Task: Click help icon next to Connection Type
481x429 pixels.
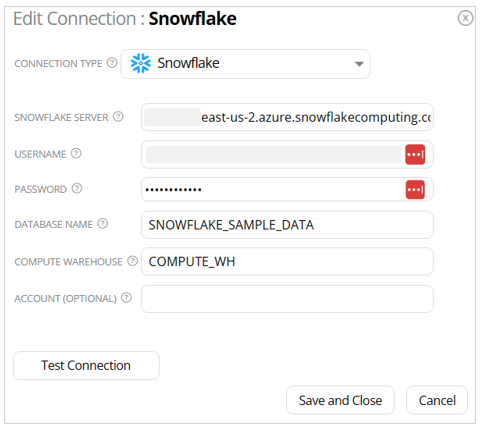Action: click(x=112, y=63)
